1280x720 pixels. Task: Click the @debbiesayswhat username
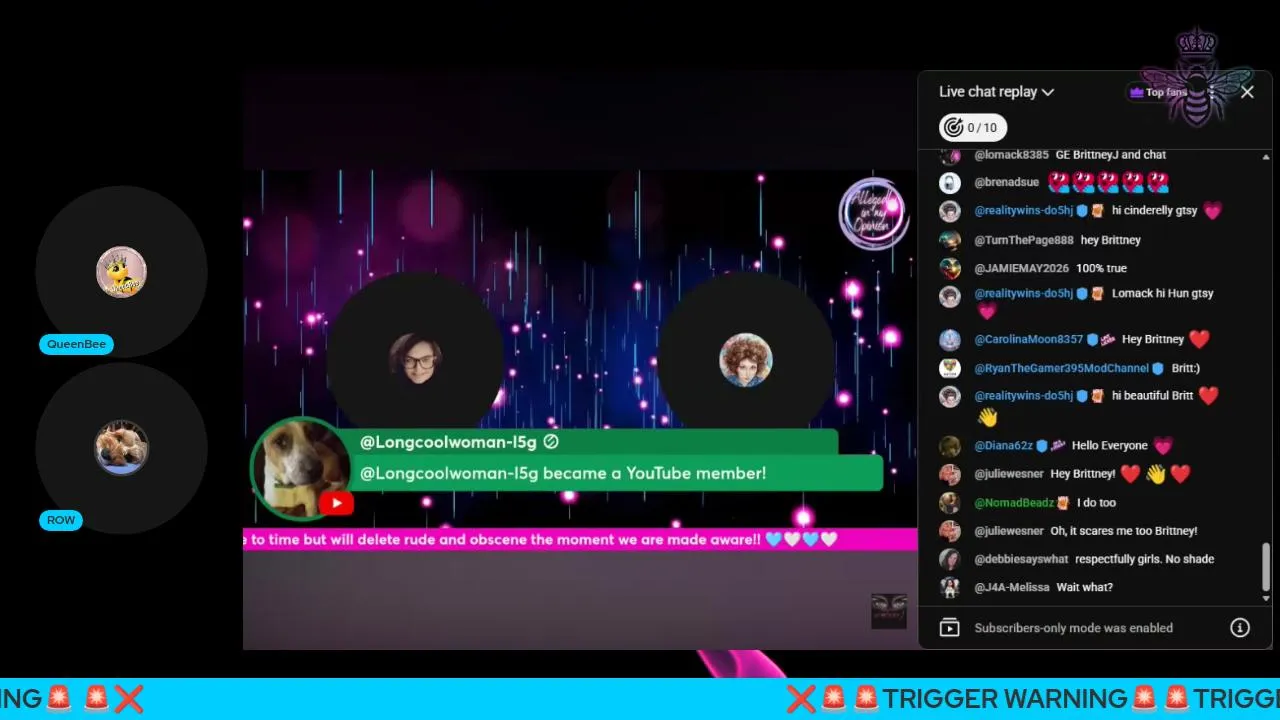point(1021,559)
